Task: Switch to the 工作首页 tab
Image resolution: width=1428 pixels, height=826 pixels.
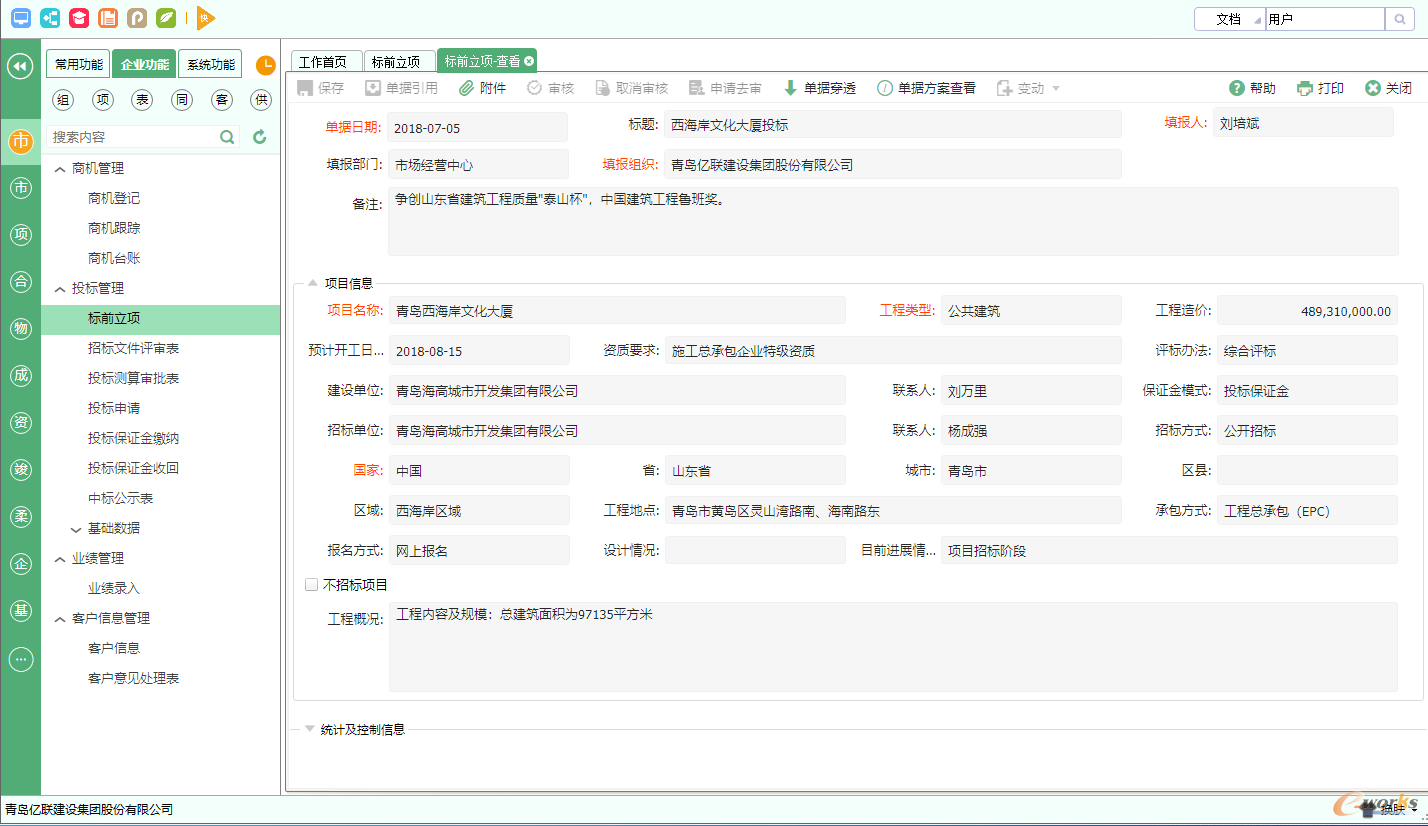Action: 325,61
